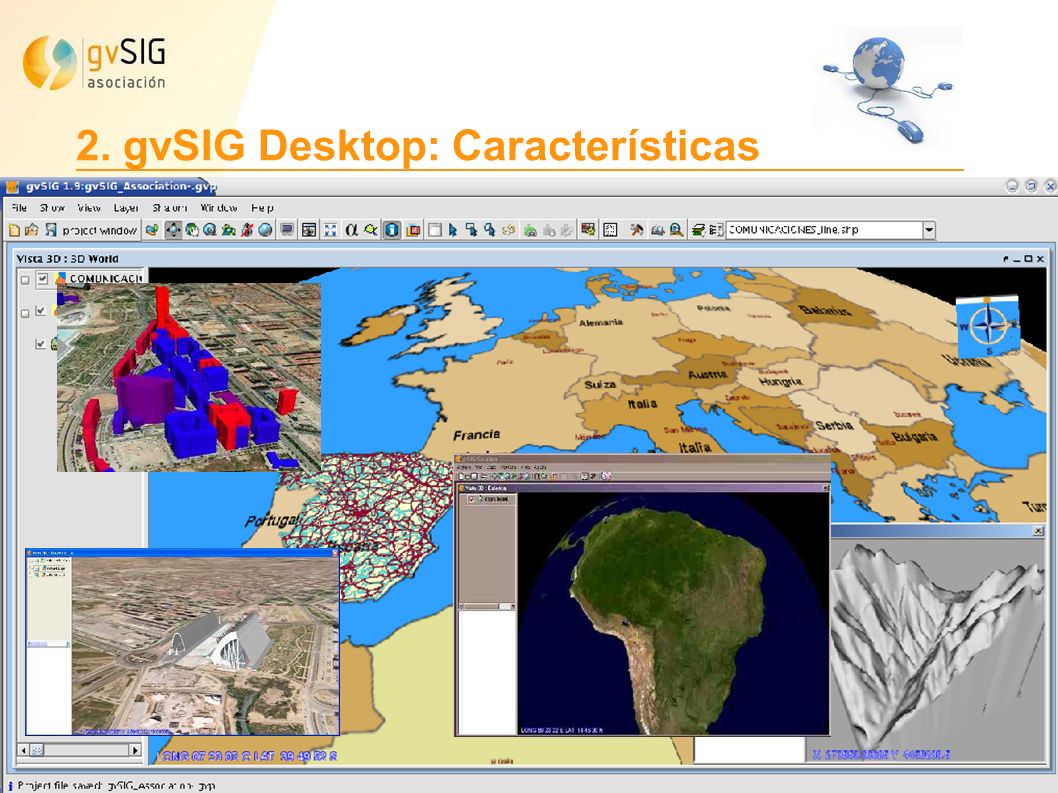This screenshot has width=1058, height=793.
Task: Open the Layer menu
Action: tap(126, 208)
